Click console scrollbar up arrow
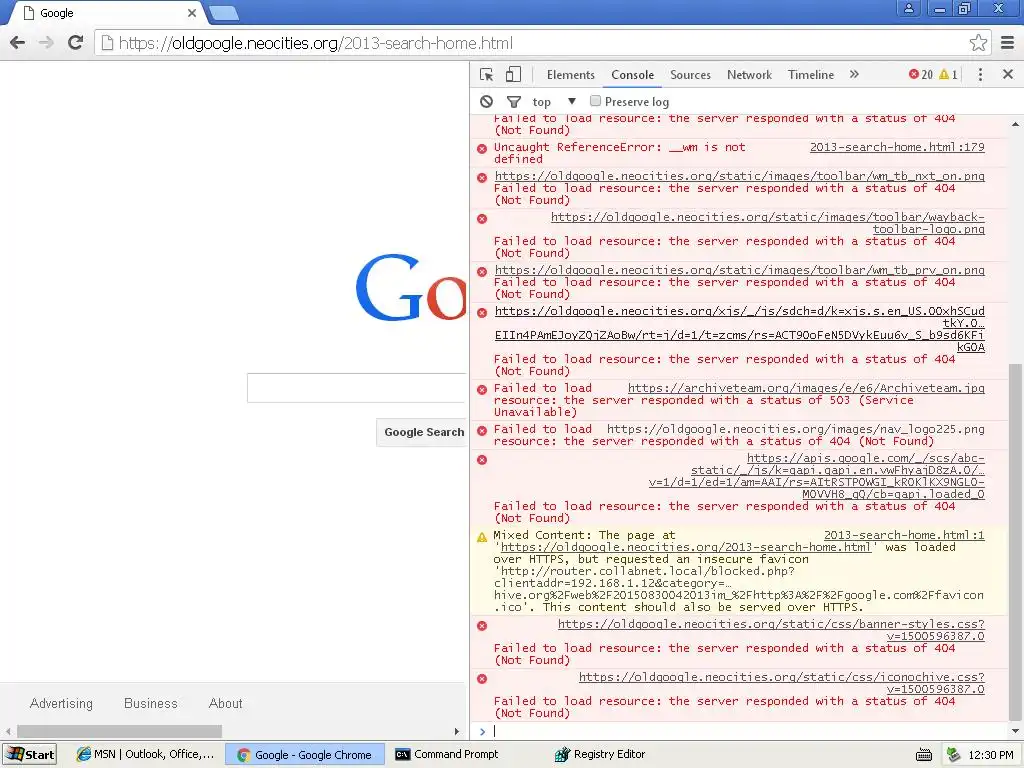 (x=1016, y=123)
